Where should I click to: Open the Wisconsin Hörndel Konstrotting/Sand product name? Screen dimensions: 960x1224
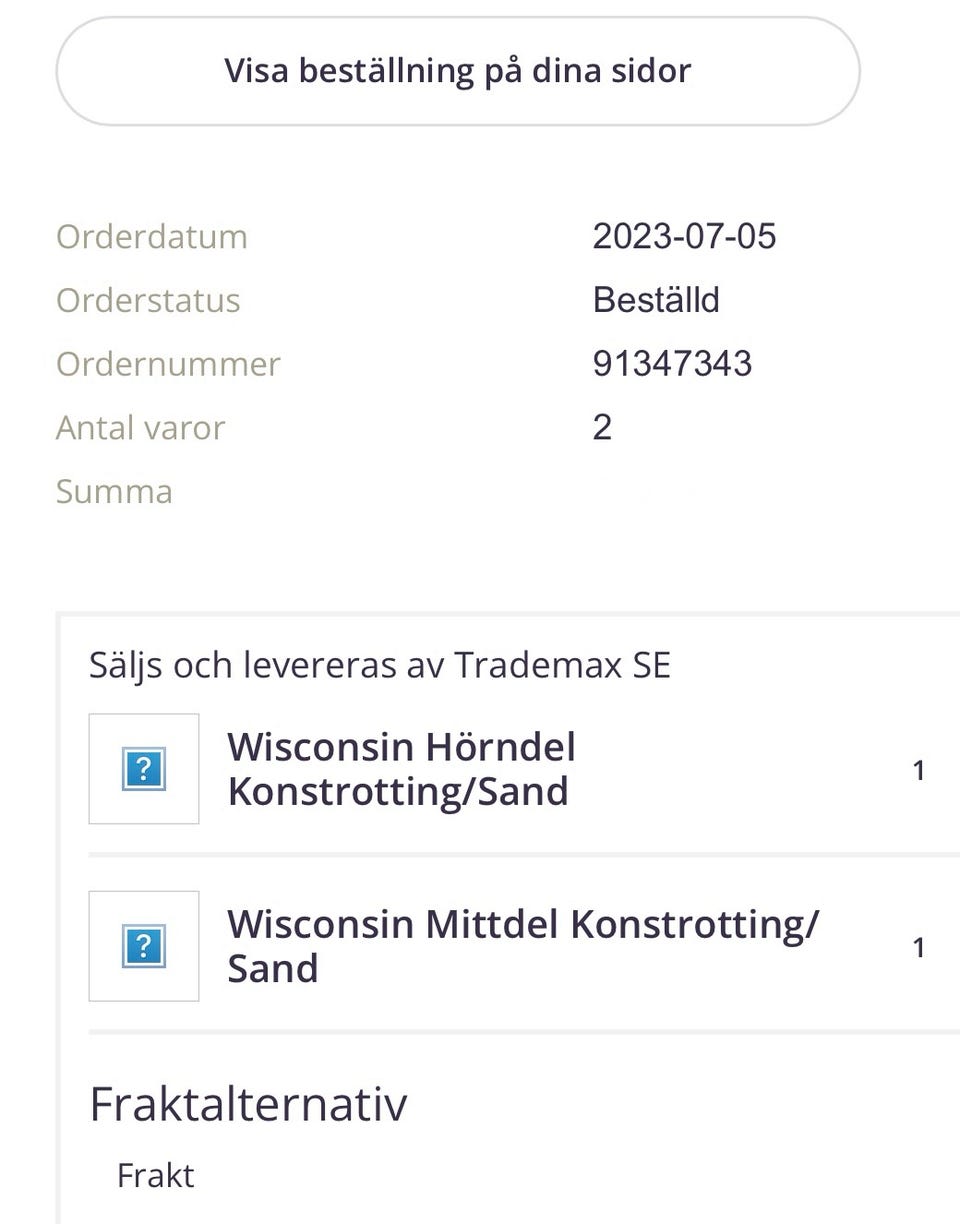(401, 769)
